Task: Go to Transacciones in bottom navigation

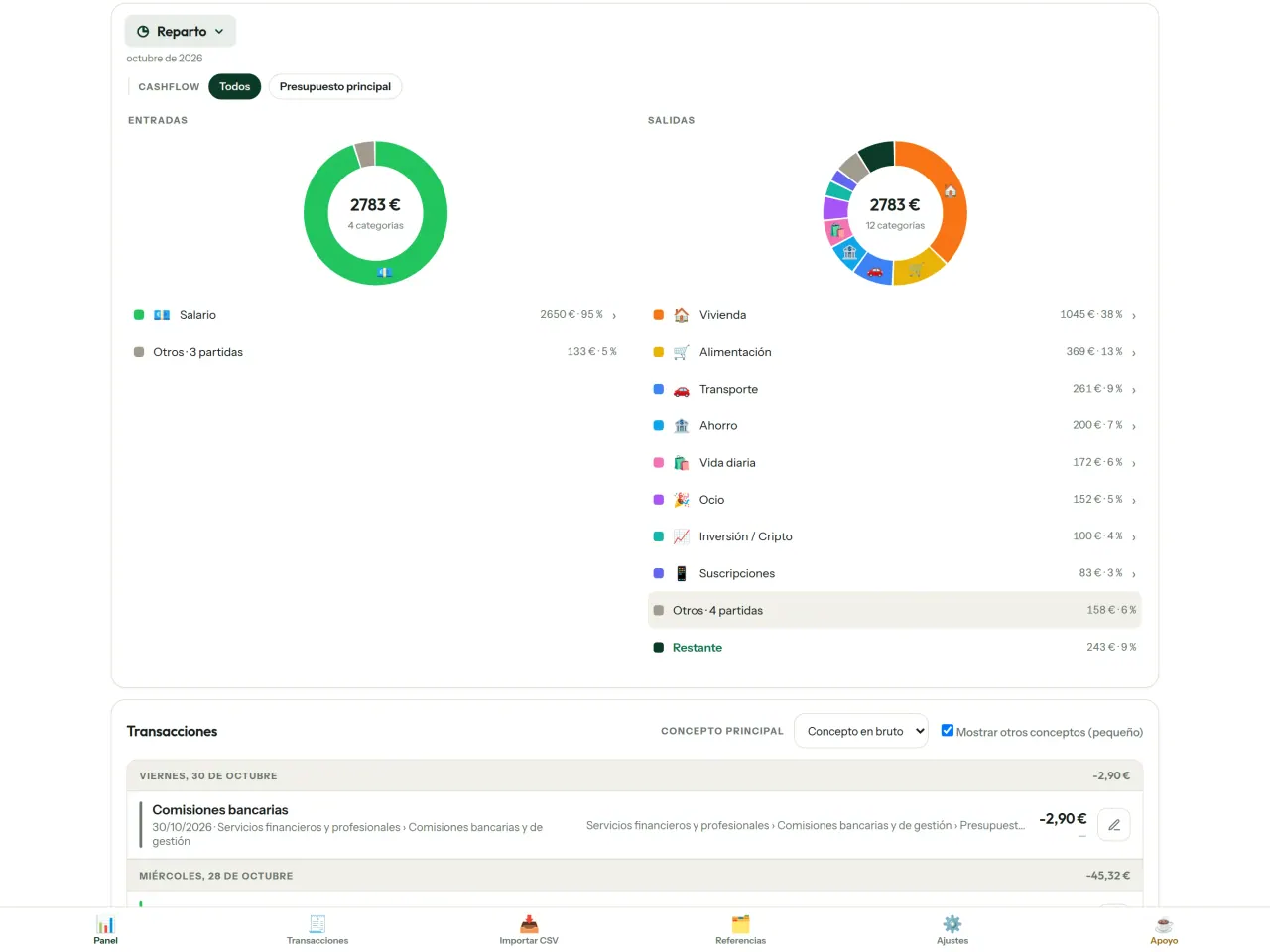Action: tap(317, 930)
